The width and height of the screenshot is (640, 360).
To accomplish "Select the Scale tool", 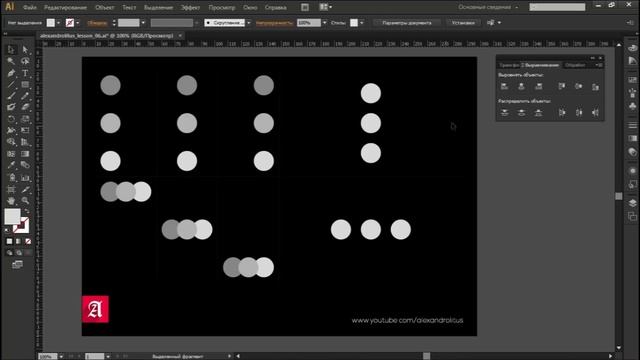I will pos(25,119).
